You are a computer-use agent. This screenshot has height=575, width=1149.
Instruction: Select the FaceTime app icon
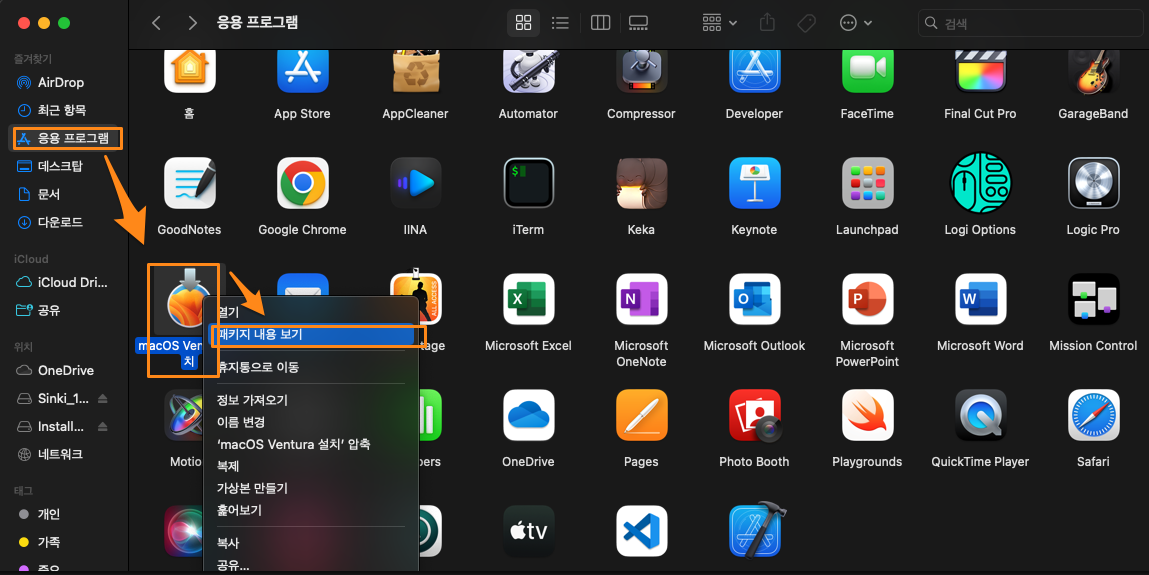(x=867, y=70)
